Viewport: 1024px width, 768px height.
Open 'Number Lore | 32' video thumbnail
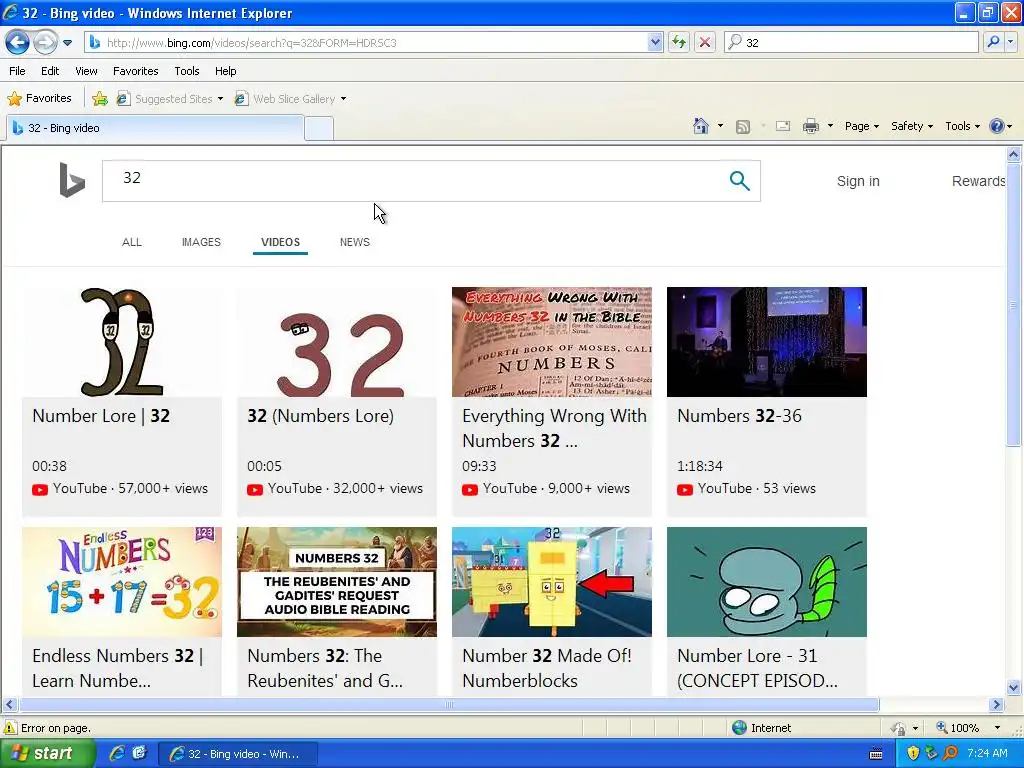pyautogui.click(x=122, y=342)
